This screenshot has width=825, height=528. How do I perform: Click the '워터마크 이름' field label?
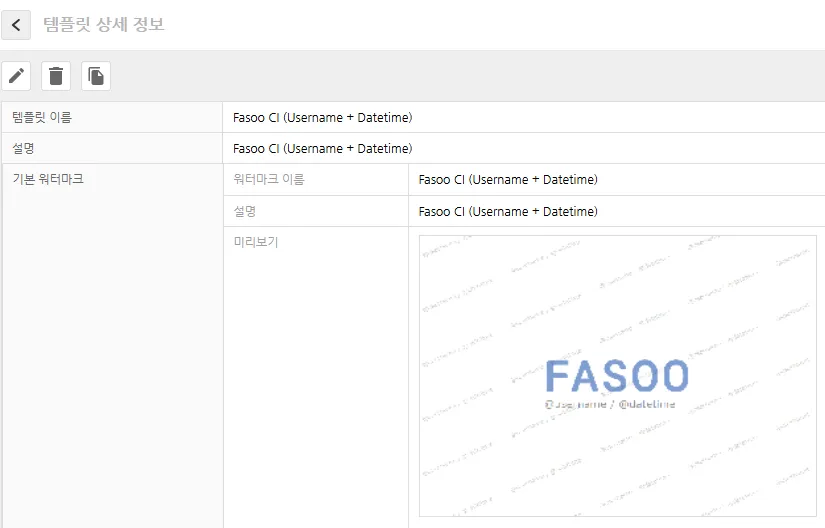pos(269,179)
